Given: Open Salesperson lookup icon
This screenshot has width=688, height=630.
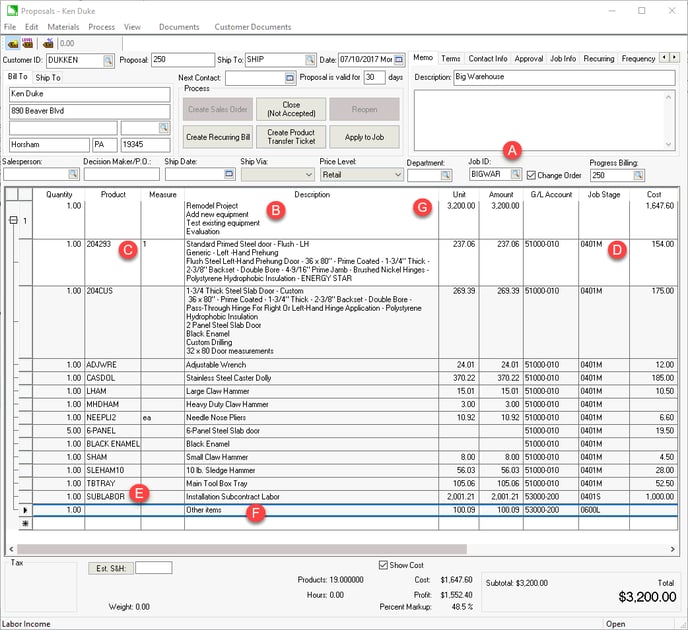Looking at the screenshot, I should coord(73,174).
